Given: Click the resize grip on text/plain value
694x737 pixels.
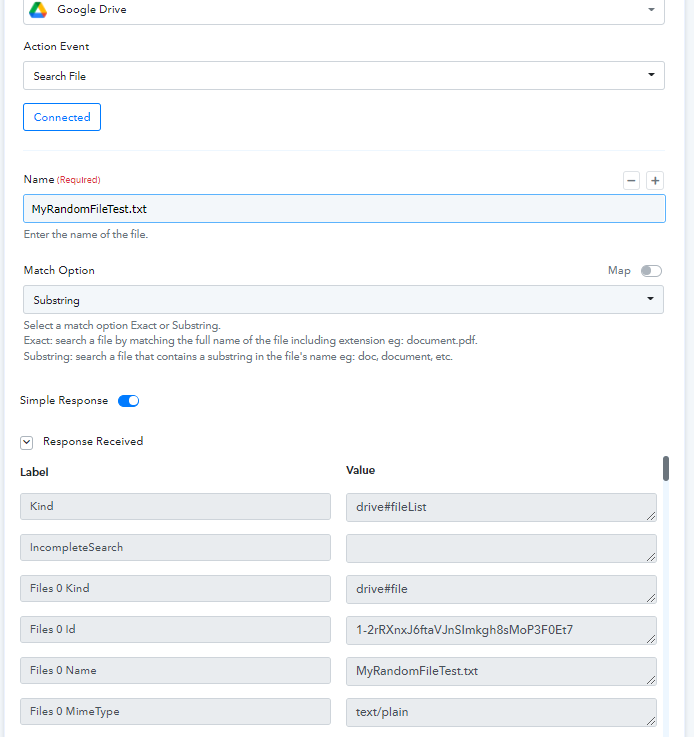Looking at the screenshot, I should click(651, 721).
